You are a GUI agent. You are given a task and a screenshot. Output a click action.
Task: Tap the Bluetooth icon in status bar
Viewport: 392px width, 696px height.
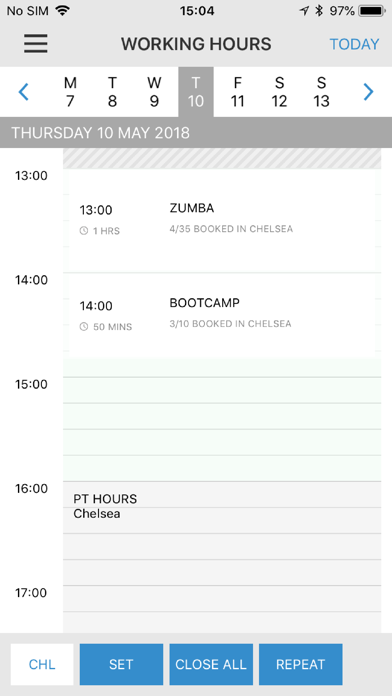click(318, 11)
